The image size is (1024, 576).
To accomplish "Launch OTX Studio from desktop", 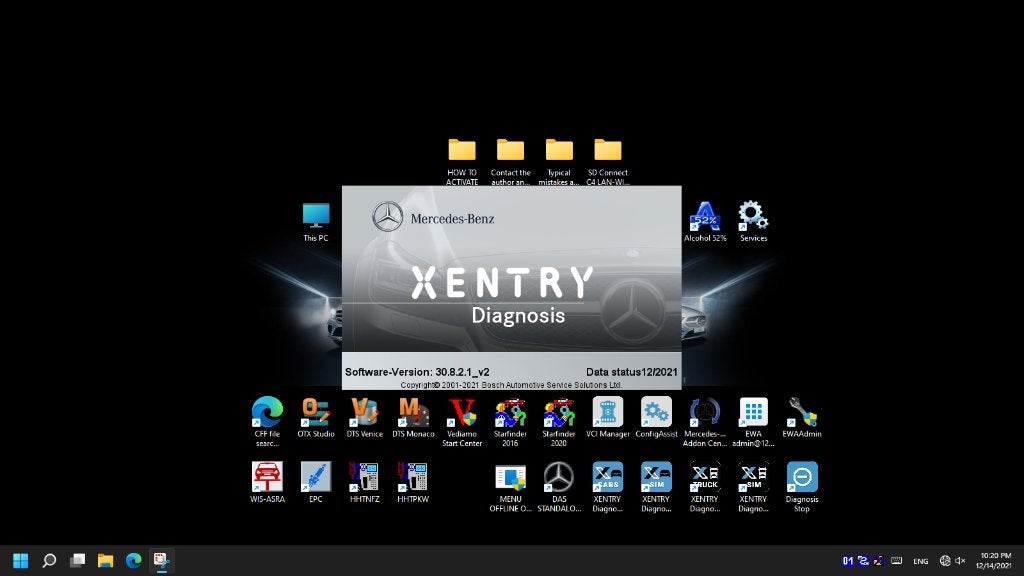I will click(x=315, y=417).
